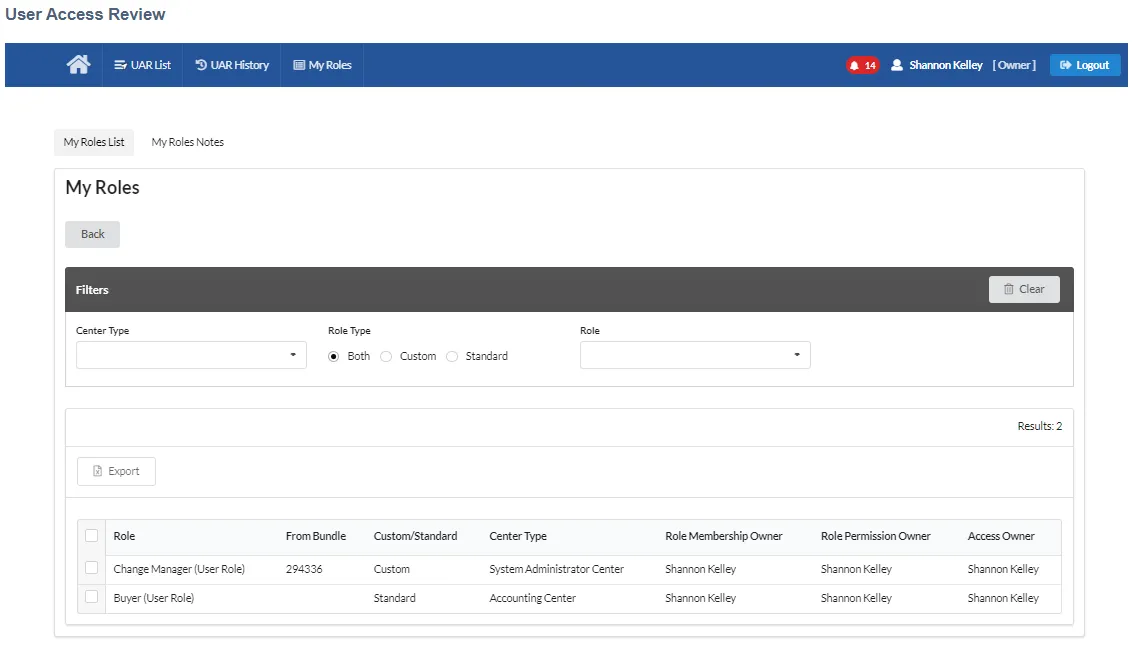
Task: Check the Buyer row checkbox
Action: click(91, 597)
